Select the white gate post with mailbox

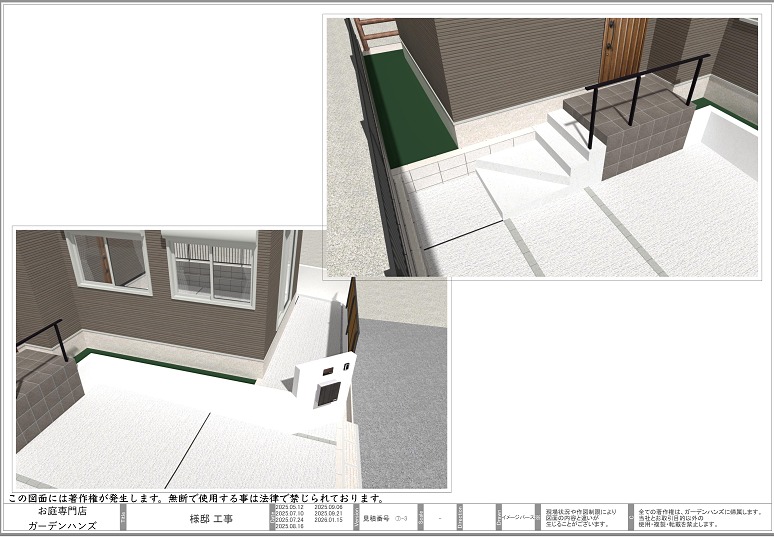325,382
